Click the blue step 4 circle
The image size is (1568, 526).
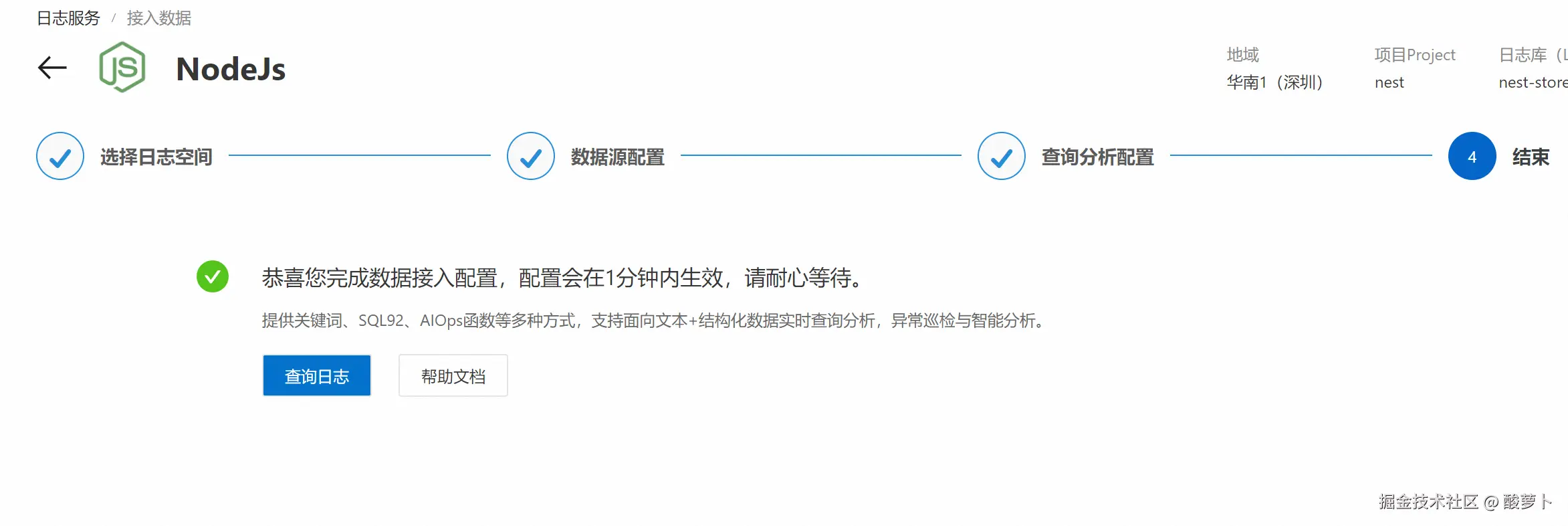tap(1472, 156)
